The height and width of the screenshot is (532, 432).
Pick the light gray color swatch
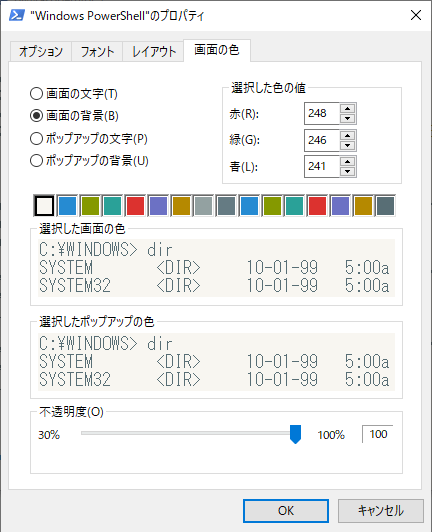[204, 206]
